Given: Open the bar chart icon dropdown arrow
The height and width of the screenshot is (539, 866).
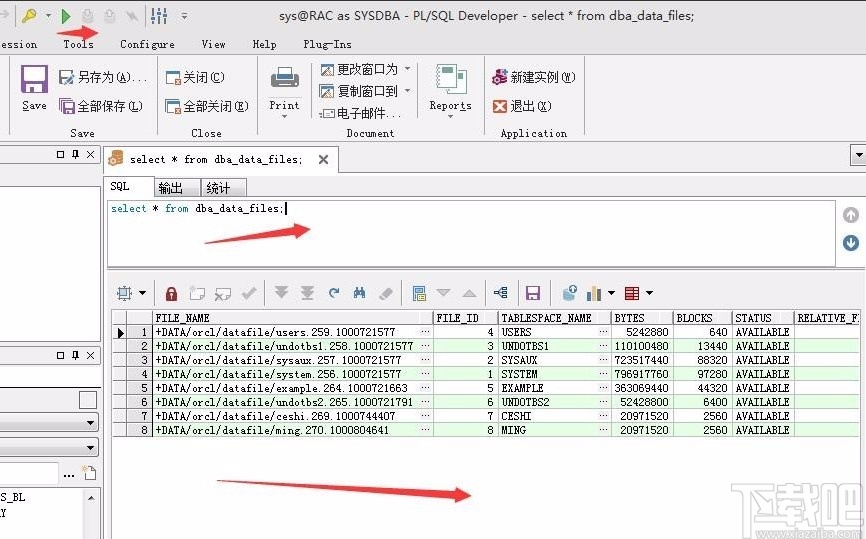Looking at the screenshot, I should click(x=612, y=293).
